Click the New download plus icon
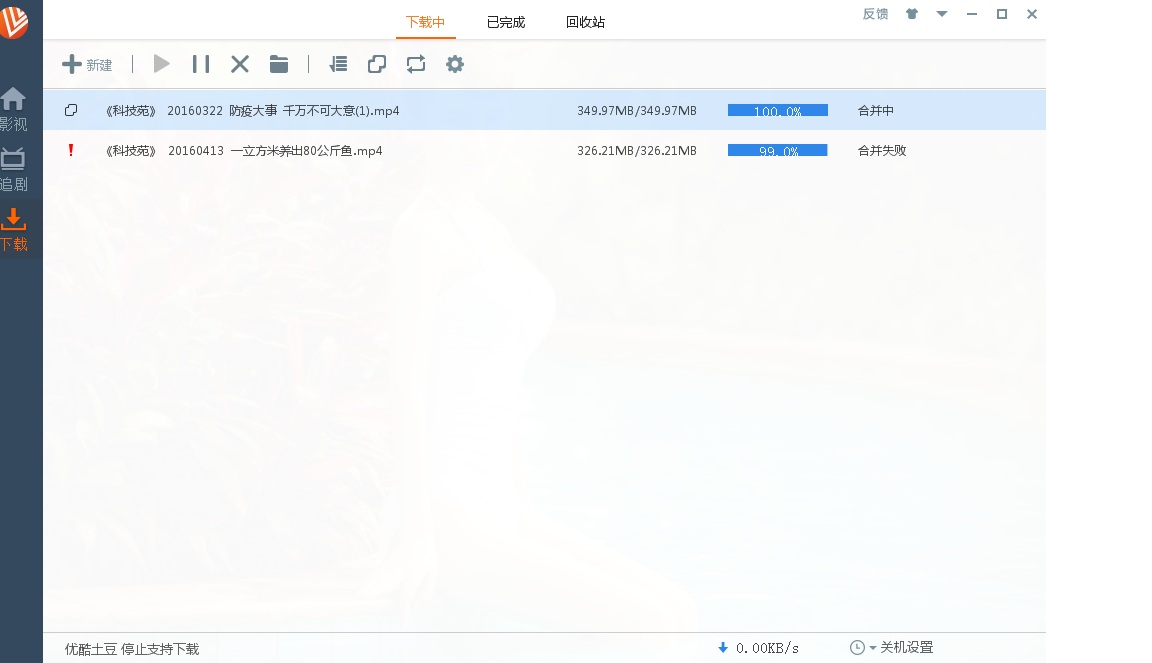This screenshot has width=1152, height=663. (x=72, y=64)
